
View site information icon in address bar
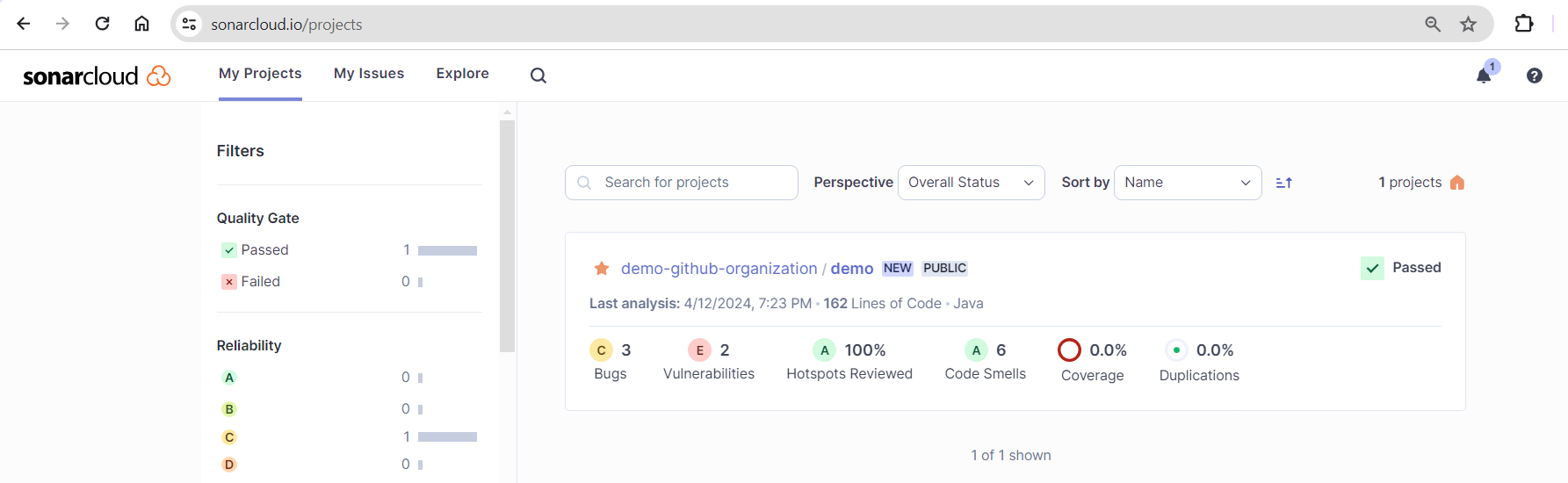pos(189,24)
